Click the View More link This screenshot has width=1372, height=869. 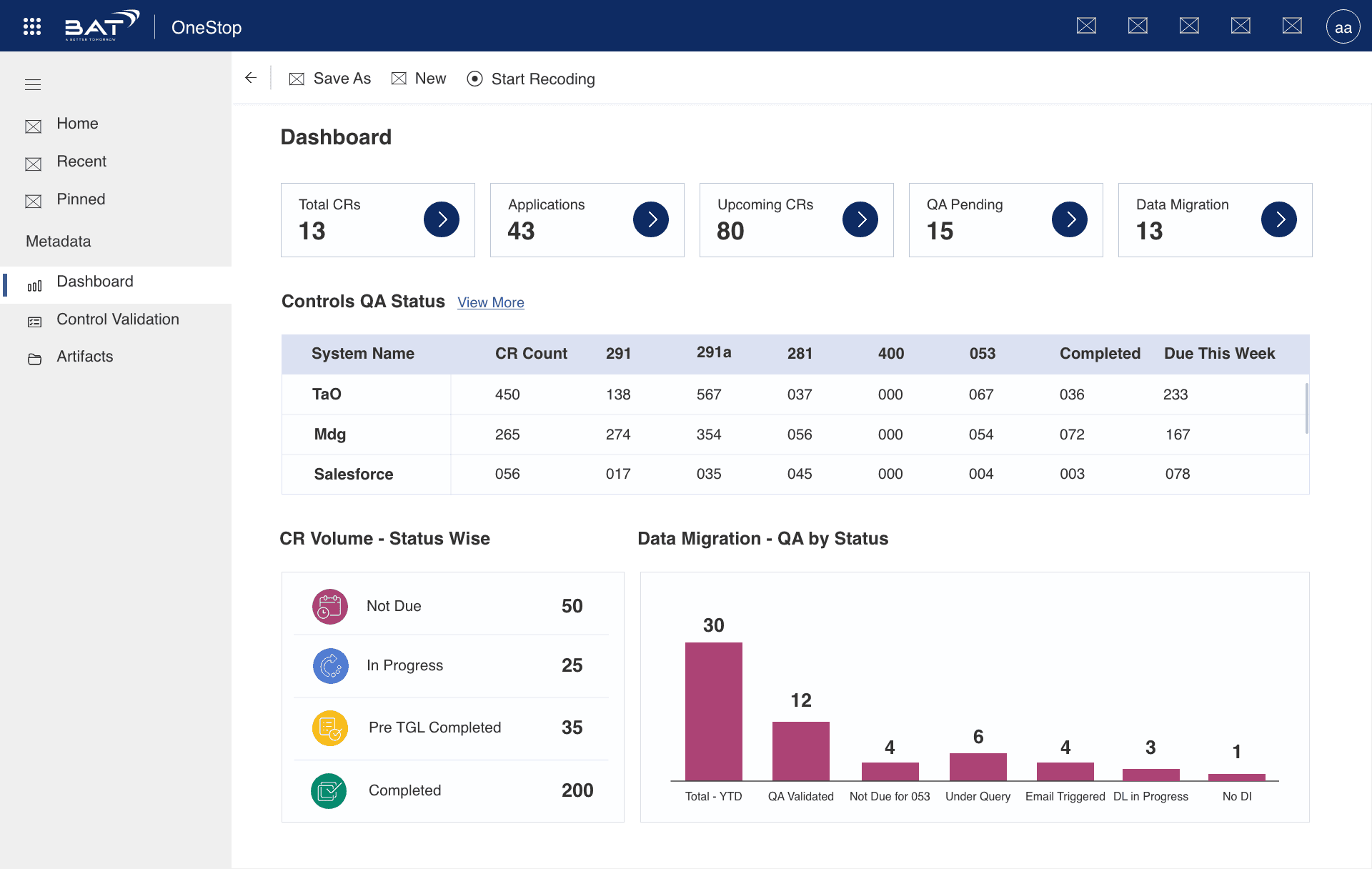click(491, 302)
